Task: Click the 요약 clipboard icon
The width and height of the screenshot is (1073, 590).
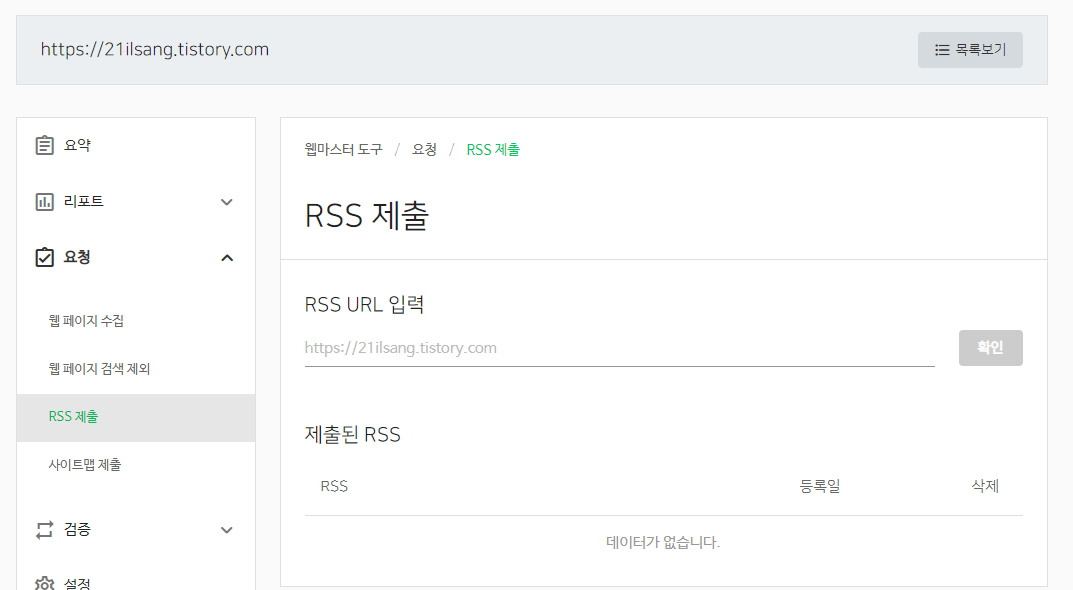Action: coord(44,145)
